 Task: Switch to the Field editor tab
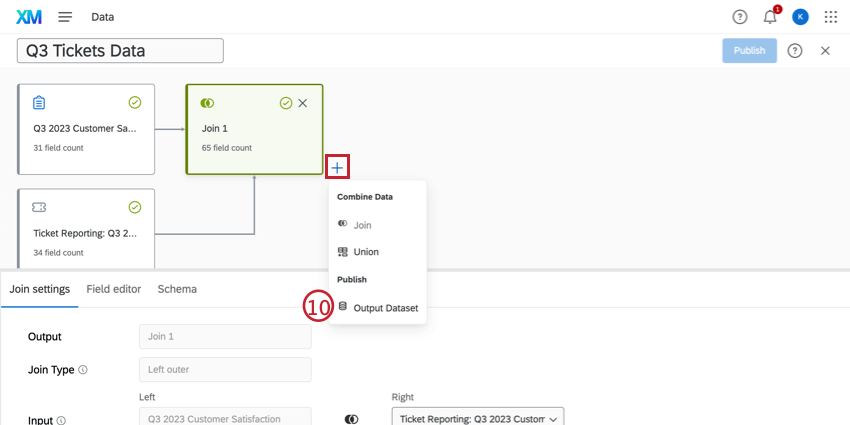[114, 289]
